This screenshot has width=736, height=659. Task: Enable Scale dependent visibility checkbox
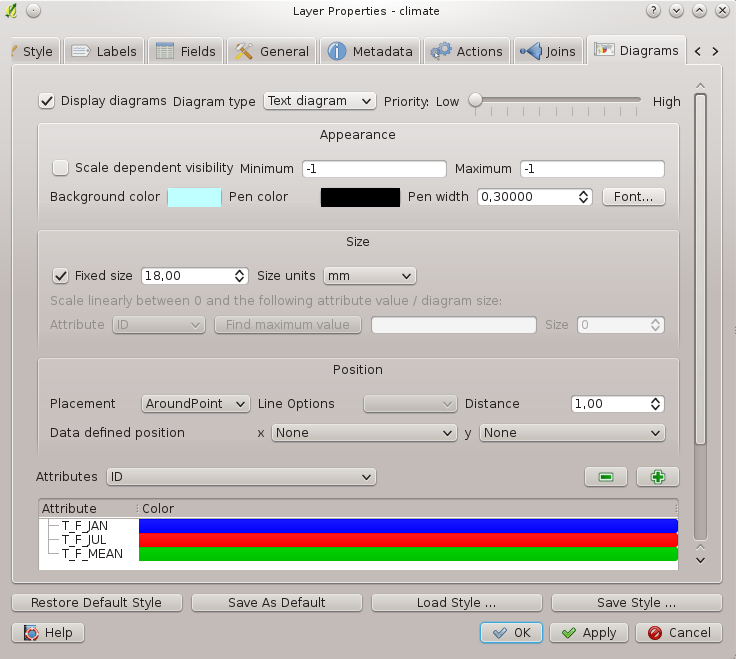click(x=61, y=168)
